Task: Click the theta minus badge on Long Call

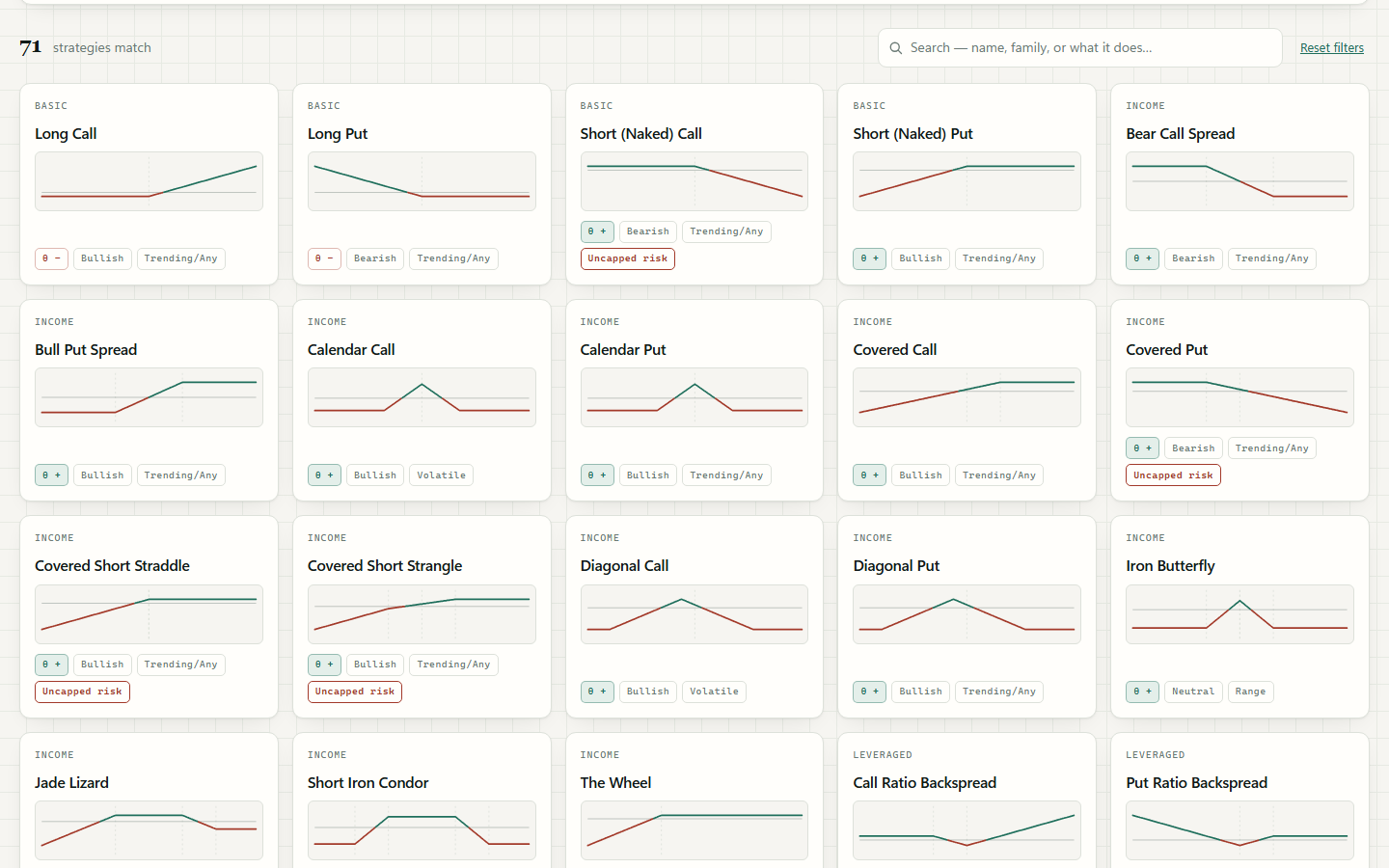Action: 51,258
